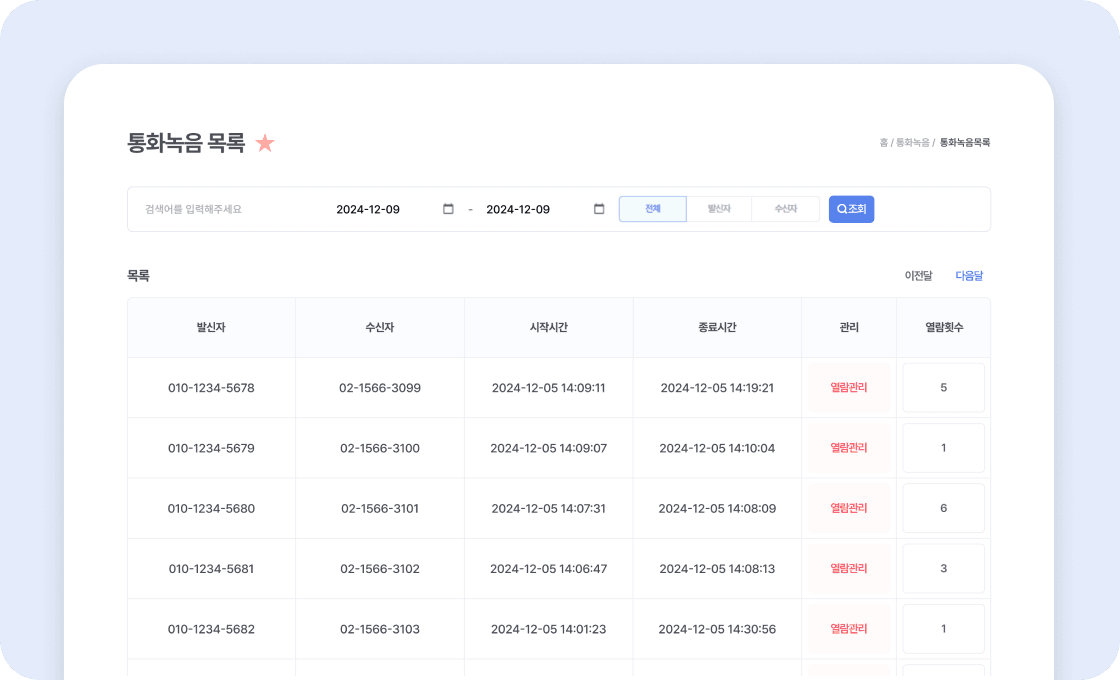Screen dimensions: 1120x680
Task: Select the 발신자 filter option
Action: [x=718, y=209]
